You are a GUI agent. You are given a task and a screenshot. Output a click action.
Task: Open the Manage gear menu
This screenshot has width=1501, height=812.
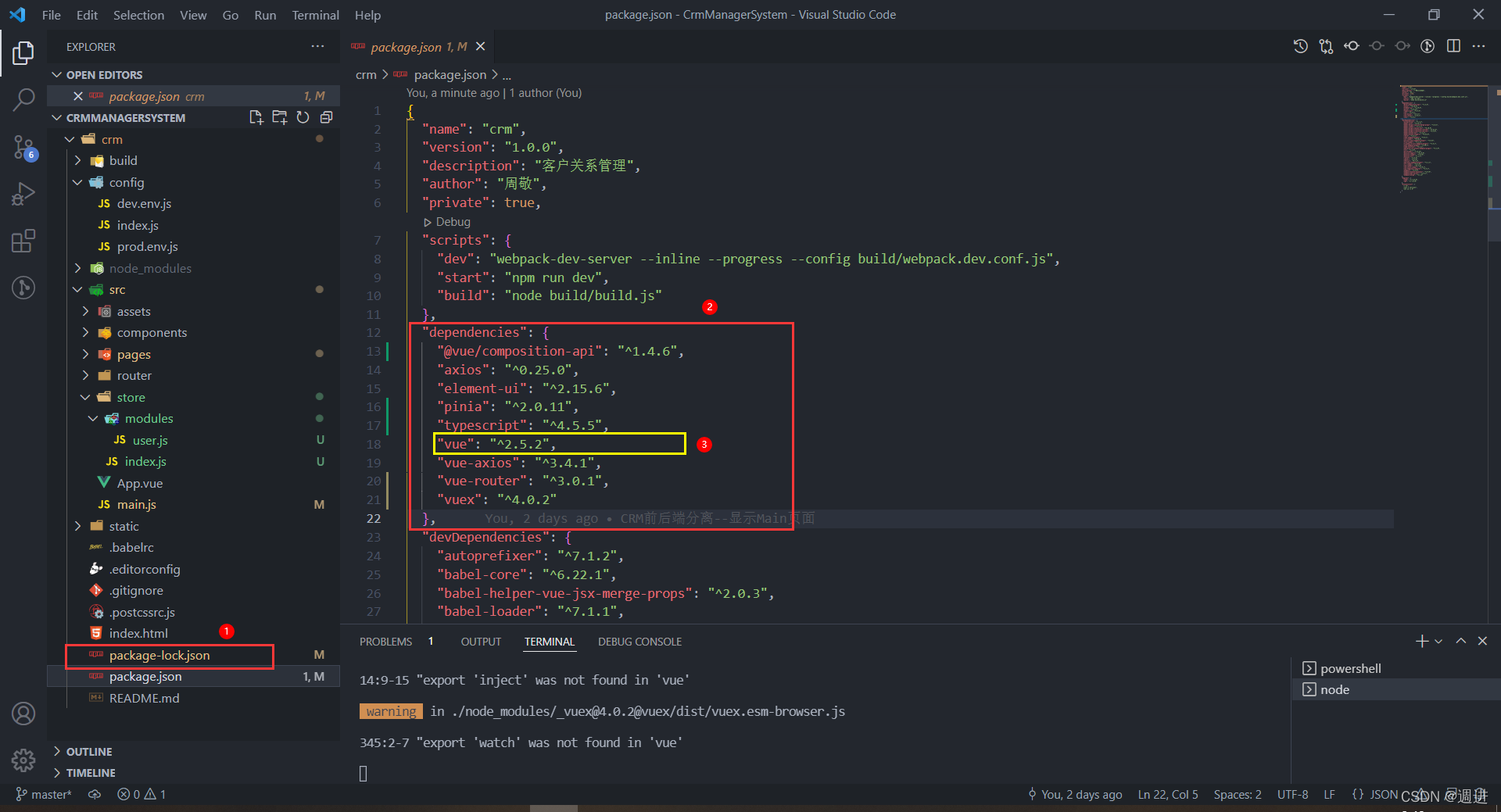(23, 760)
